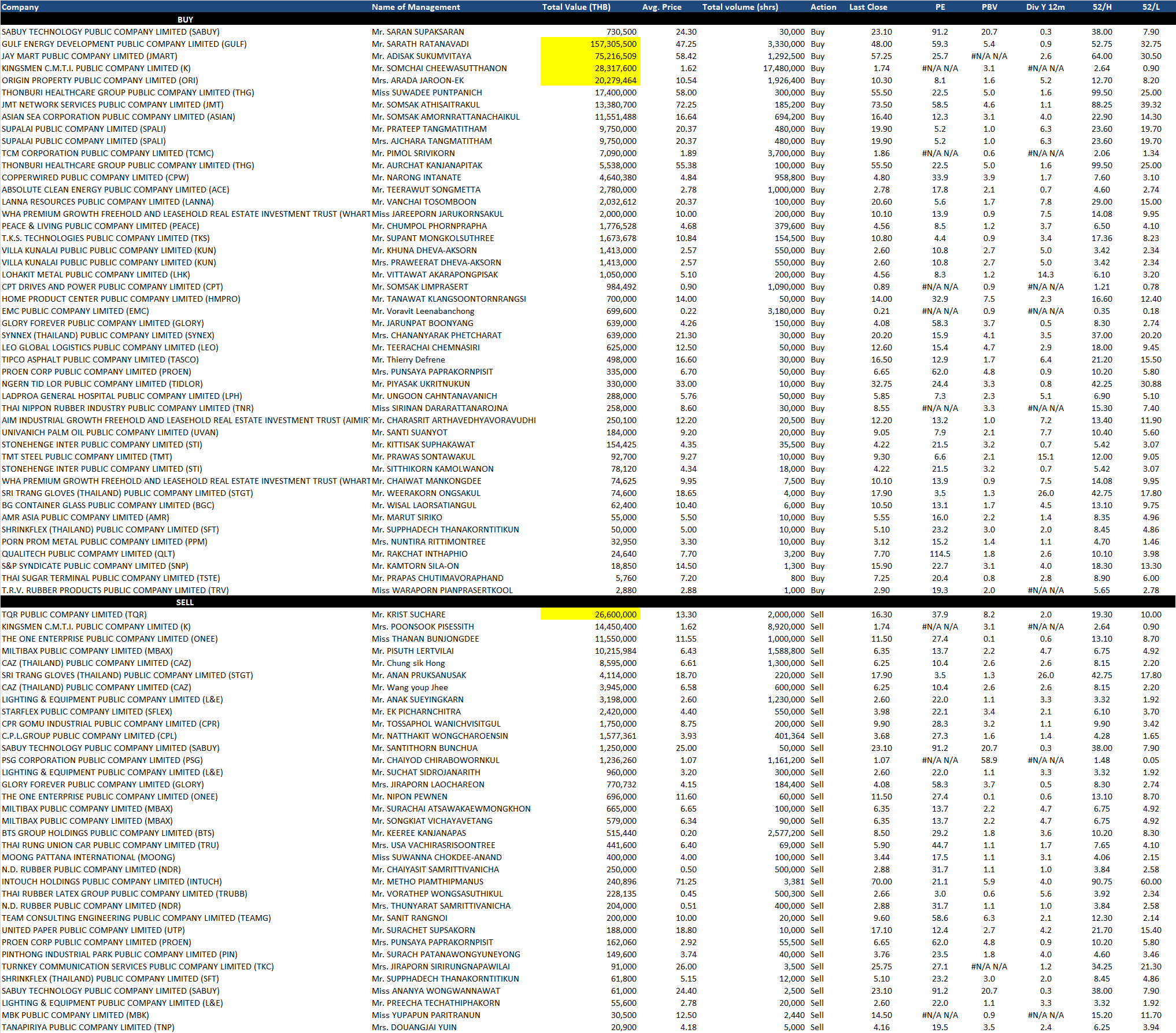Click Mr. PRATEEP TANGMATITHAM name cell
The height and width of the screenshot is (1033, 1176).
[429, 129]
